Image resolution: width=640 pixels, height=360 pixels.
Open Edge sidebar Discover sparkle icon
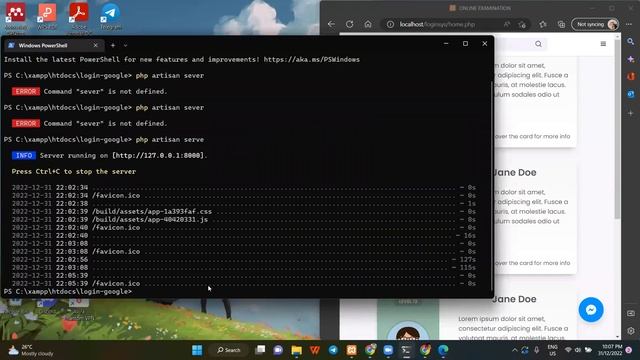[x=631, y=59]
